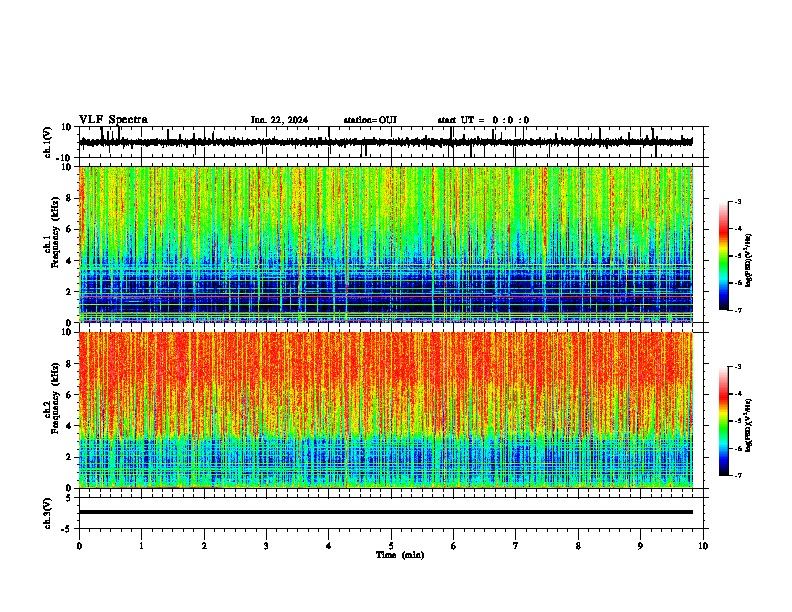Click the flat ch.3 voltage trace
The image size is (792, 612).
[386, 512]
